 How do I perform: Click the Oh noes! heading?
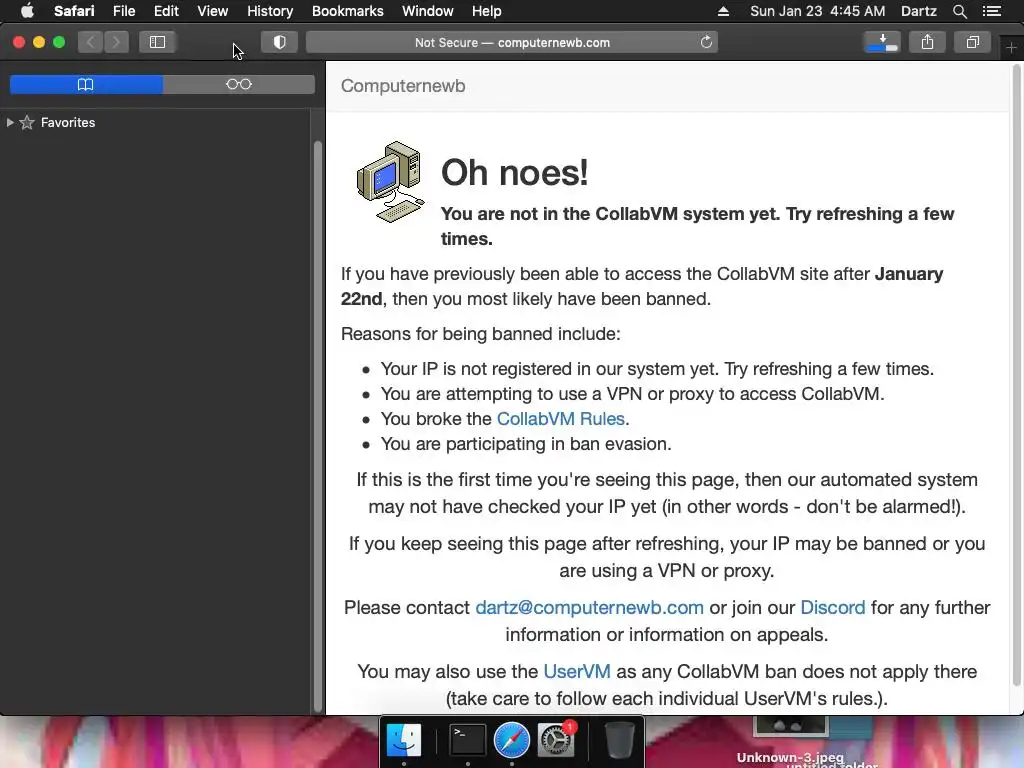(515, 172)
